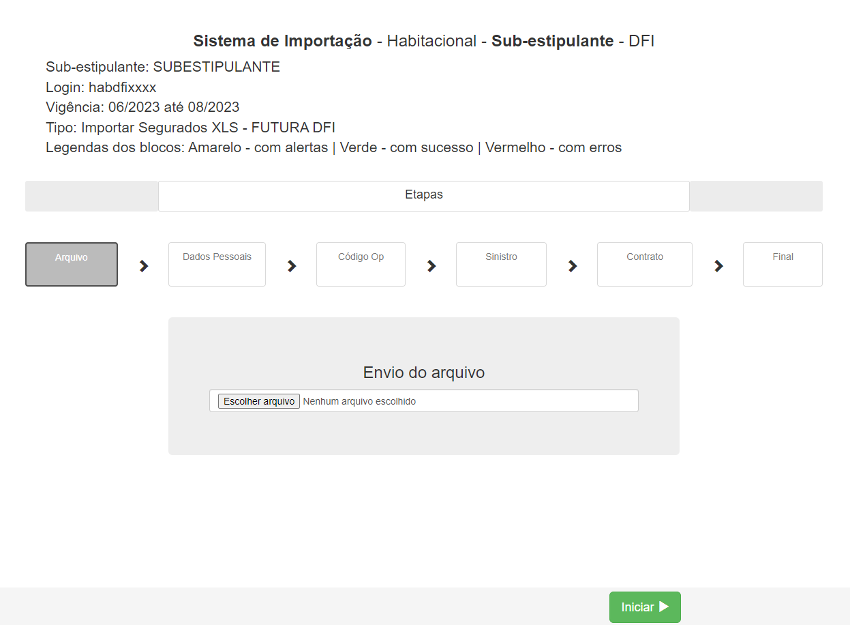Viewport: 850px width, 625px height.
Task: Click the Arquivo step block
Action: click(x=71, y=264)
